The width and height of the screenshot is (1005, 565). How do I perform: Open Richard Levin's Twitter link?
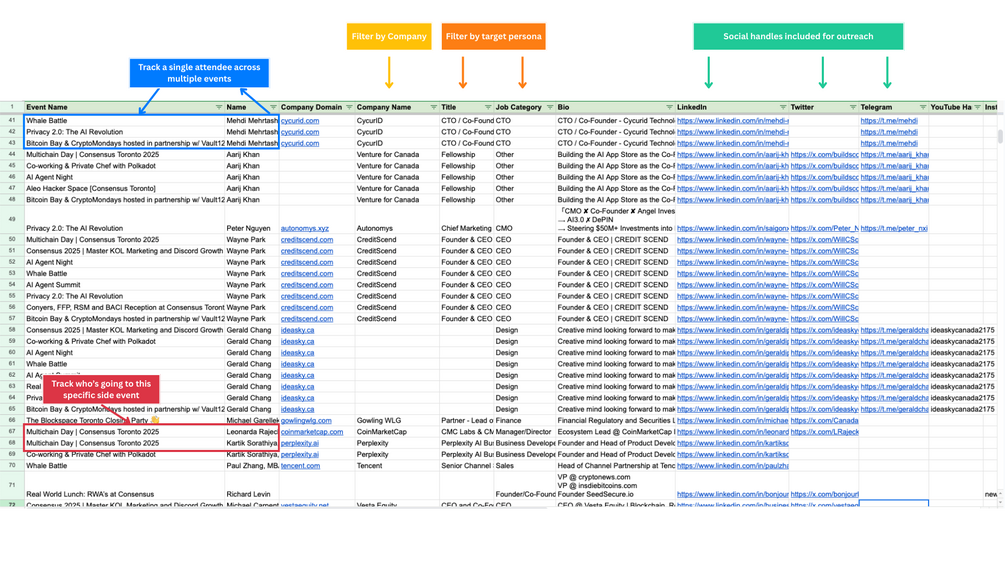pos(824,495)
